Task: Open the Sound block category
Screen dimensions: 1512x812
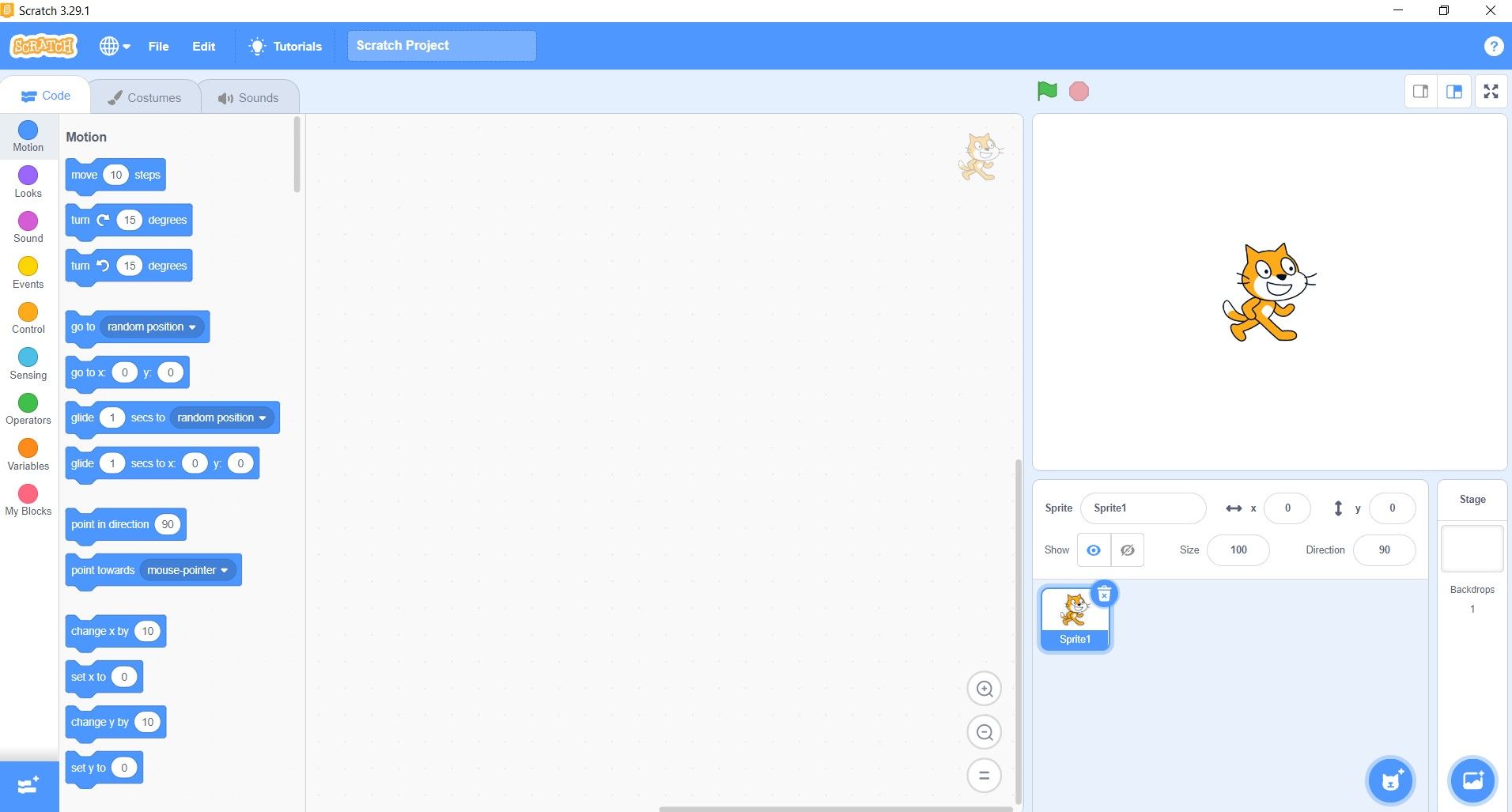Action: [x=28, y=227]
